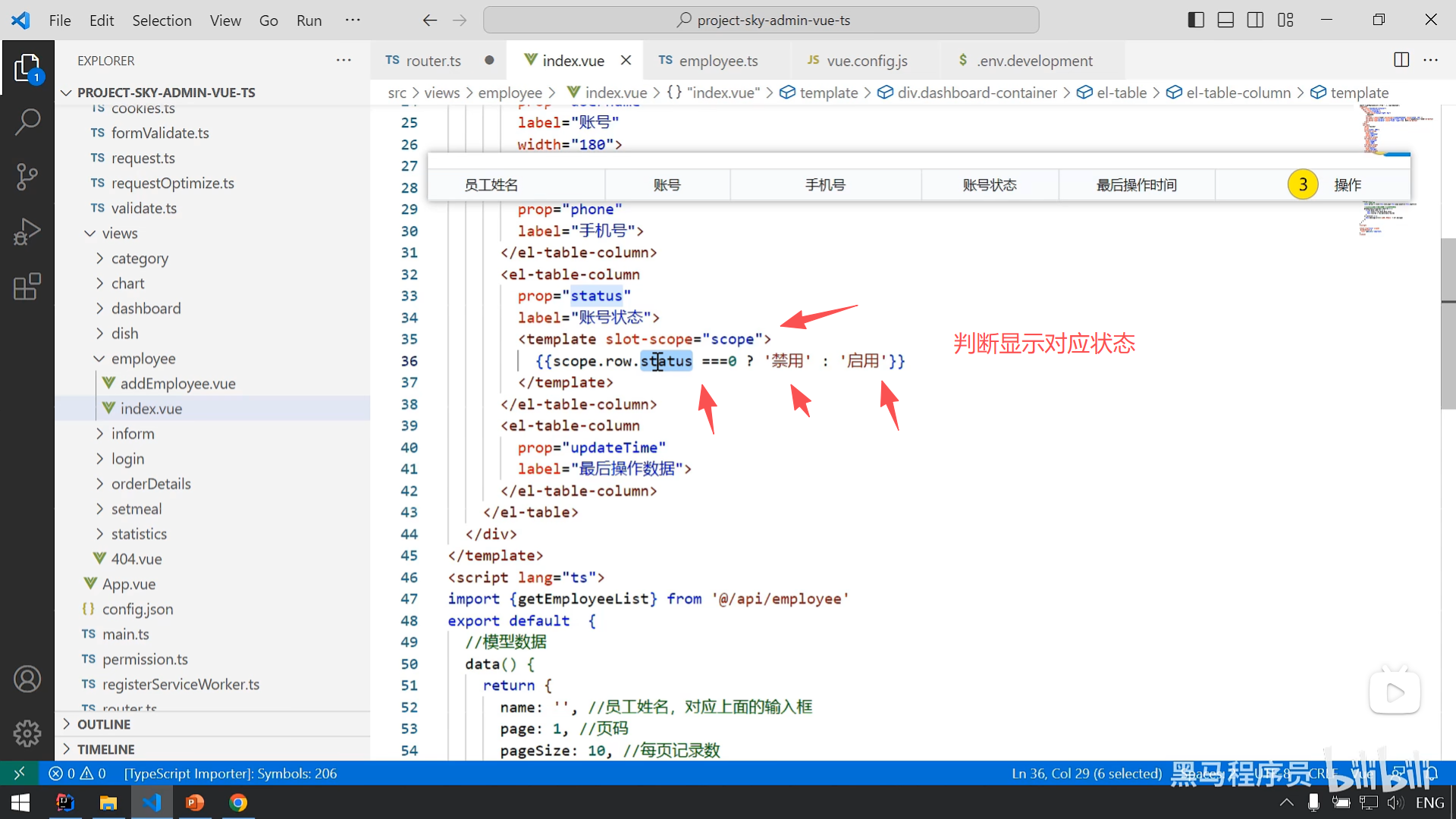Click the Split Editor Right icon
1456x819 pixels.
click(1401, 60)
